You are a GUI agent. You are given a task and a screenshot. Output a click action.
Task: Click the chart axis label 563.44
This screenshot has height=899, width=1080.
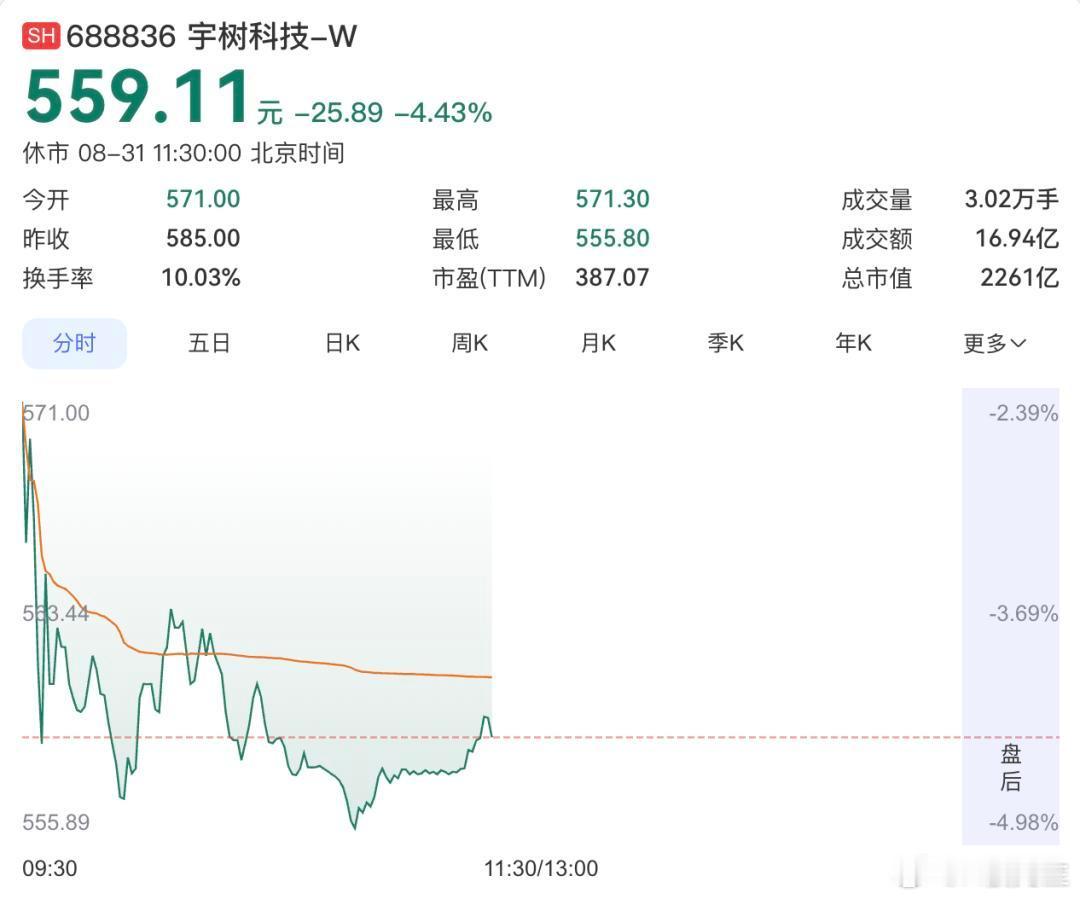tap(56, 613)
